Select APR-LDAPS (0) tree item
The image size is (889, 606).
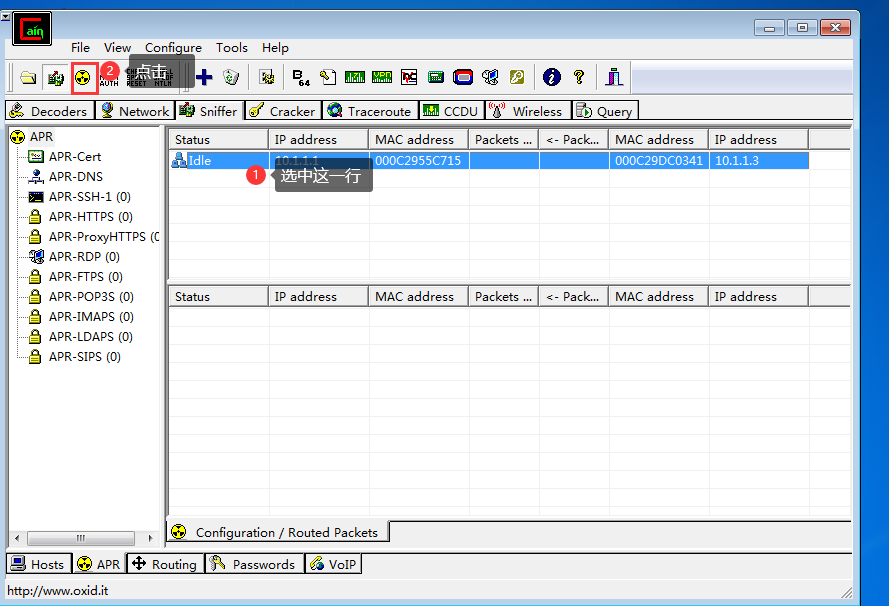[x=91, y=337]
